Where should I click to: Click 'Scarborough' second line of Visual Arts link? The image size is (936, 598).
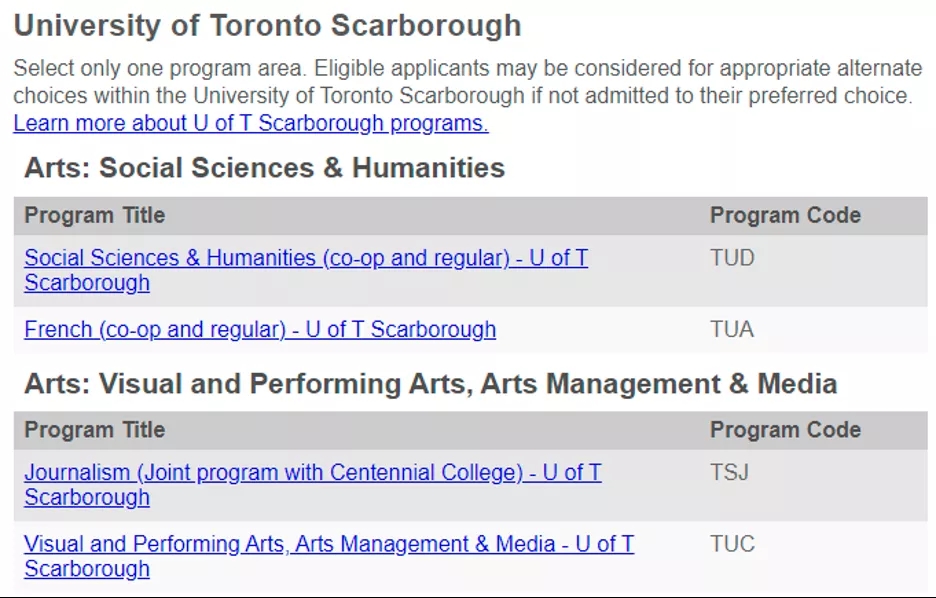point(87,569)
